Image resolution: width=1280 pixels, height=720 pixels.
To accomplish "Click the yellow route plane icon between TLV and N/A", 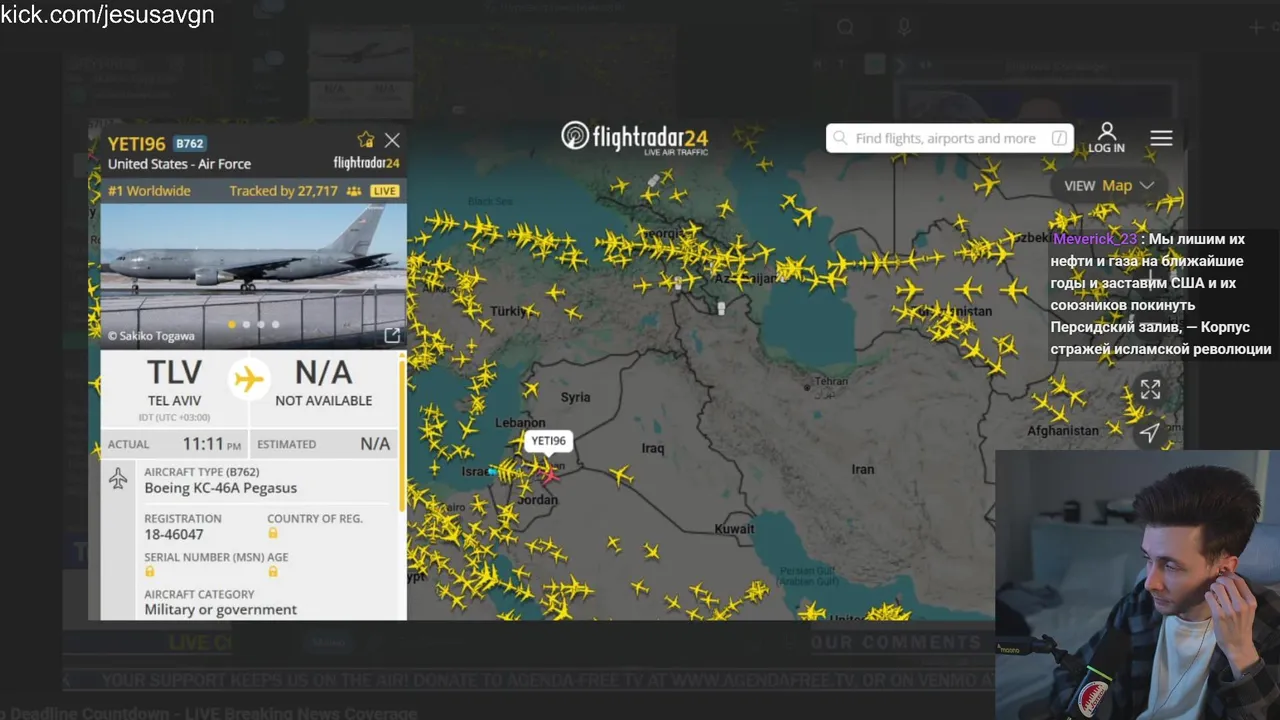I will tap(248, 379).
